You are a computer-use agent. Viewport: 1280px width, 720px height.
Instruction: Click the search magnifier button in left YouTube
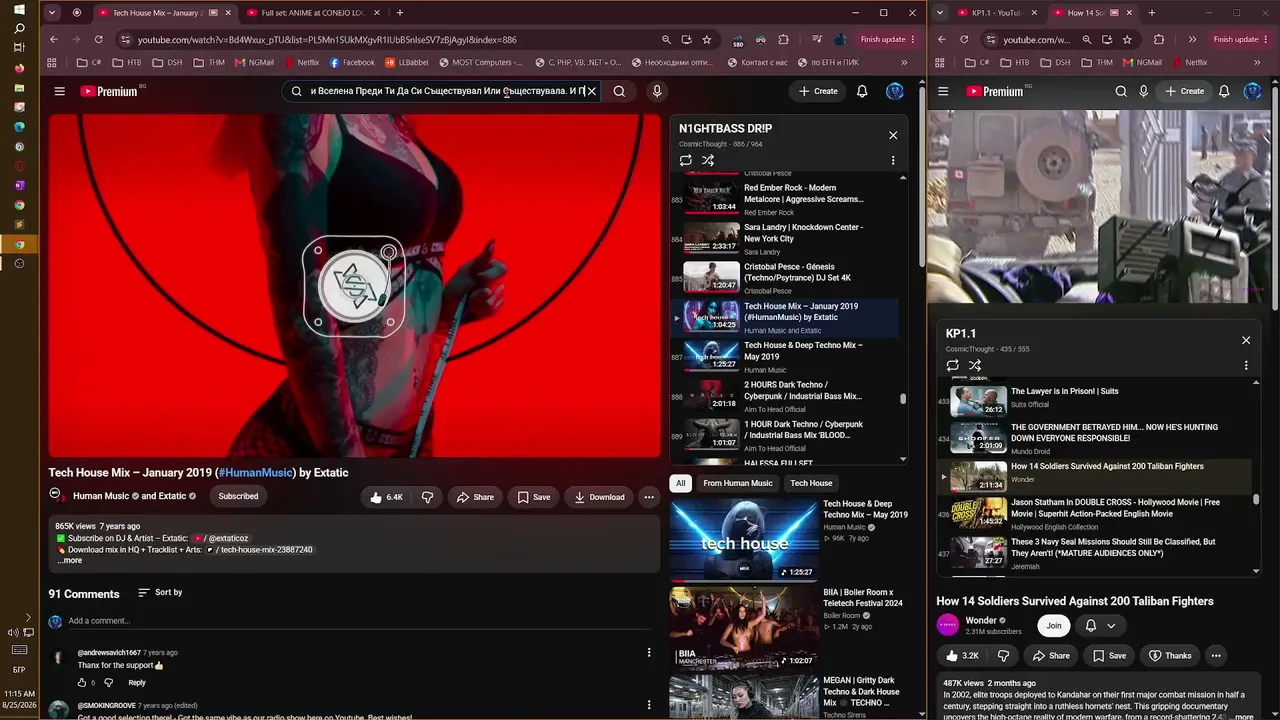(619, 91)
